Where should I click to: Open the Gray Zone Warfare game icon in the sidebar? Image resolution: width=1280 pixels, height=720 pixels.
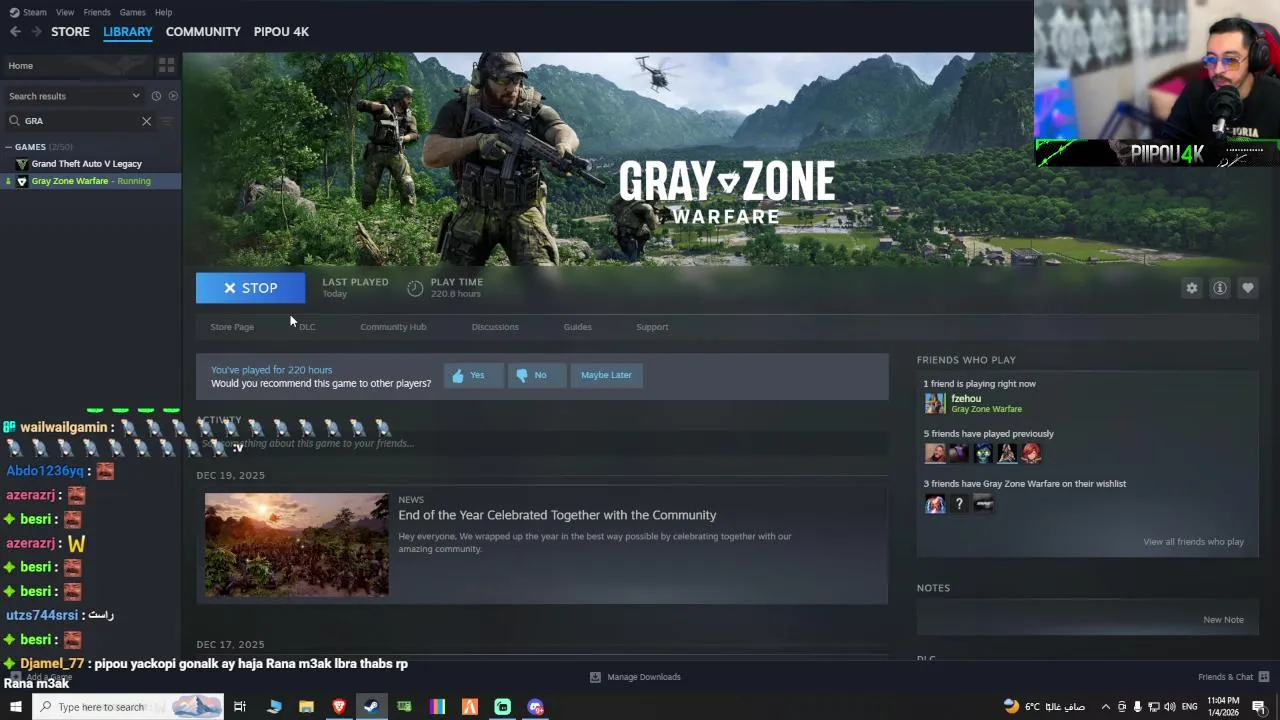22,181
